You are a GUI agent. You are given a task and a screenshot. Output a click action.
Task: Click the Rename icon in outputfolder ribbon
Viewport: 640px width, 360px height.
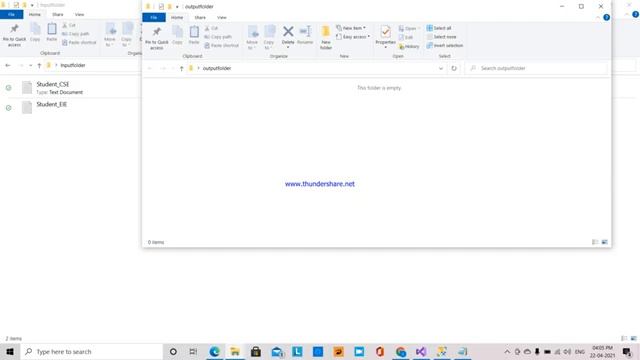tap(305, 31)
